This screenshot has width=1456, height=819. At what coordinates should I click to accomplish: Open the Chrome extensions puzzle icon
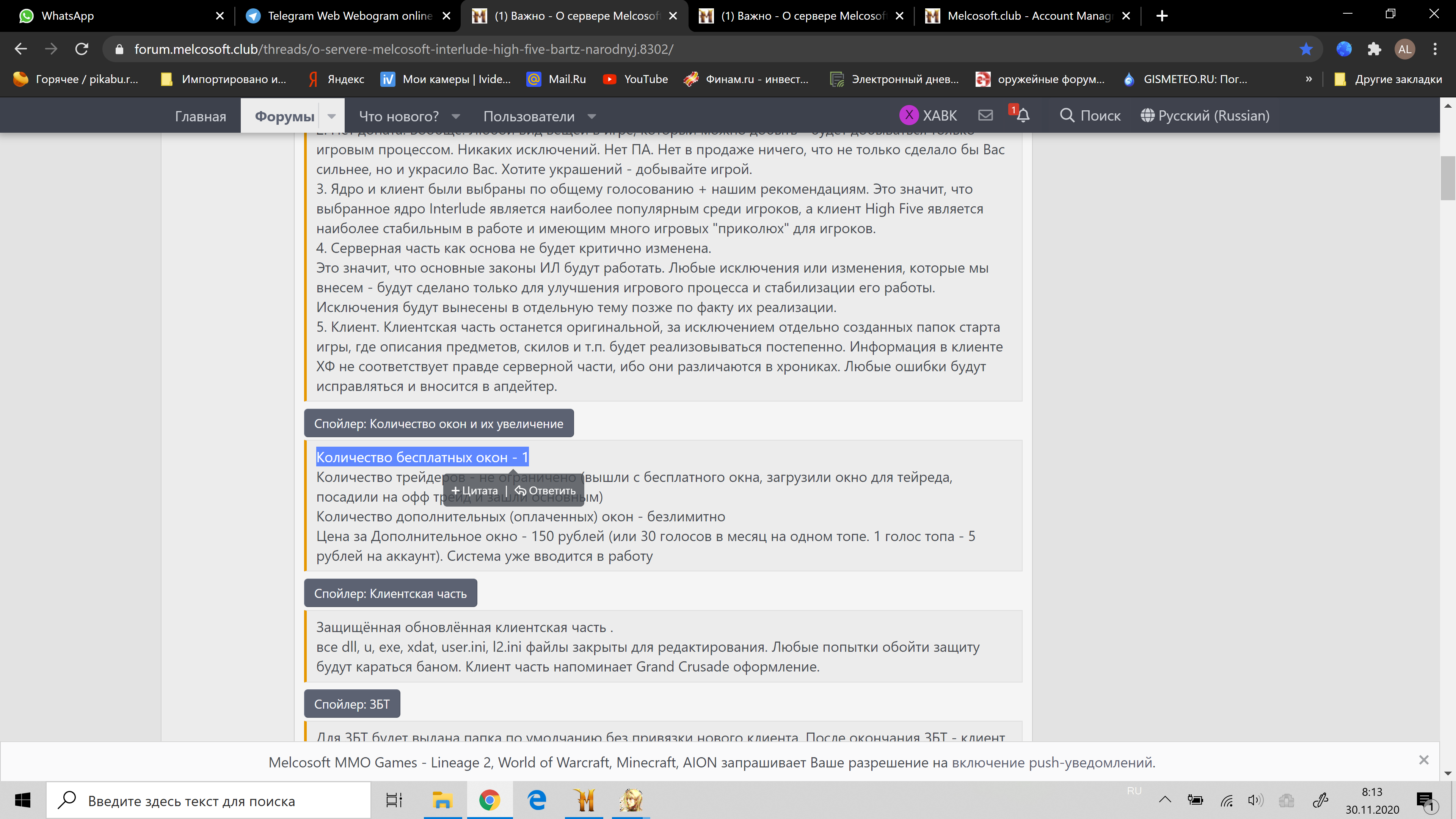point(1374,49)
